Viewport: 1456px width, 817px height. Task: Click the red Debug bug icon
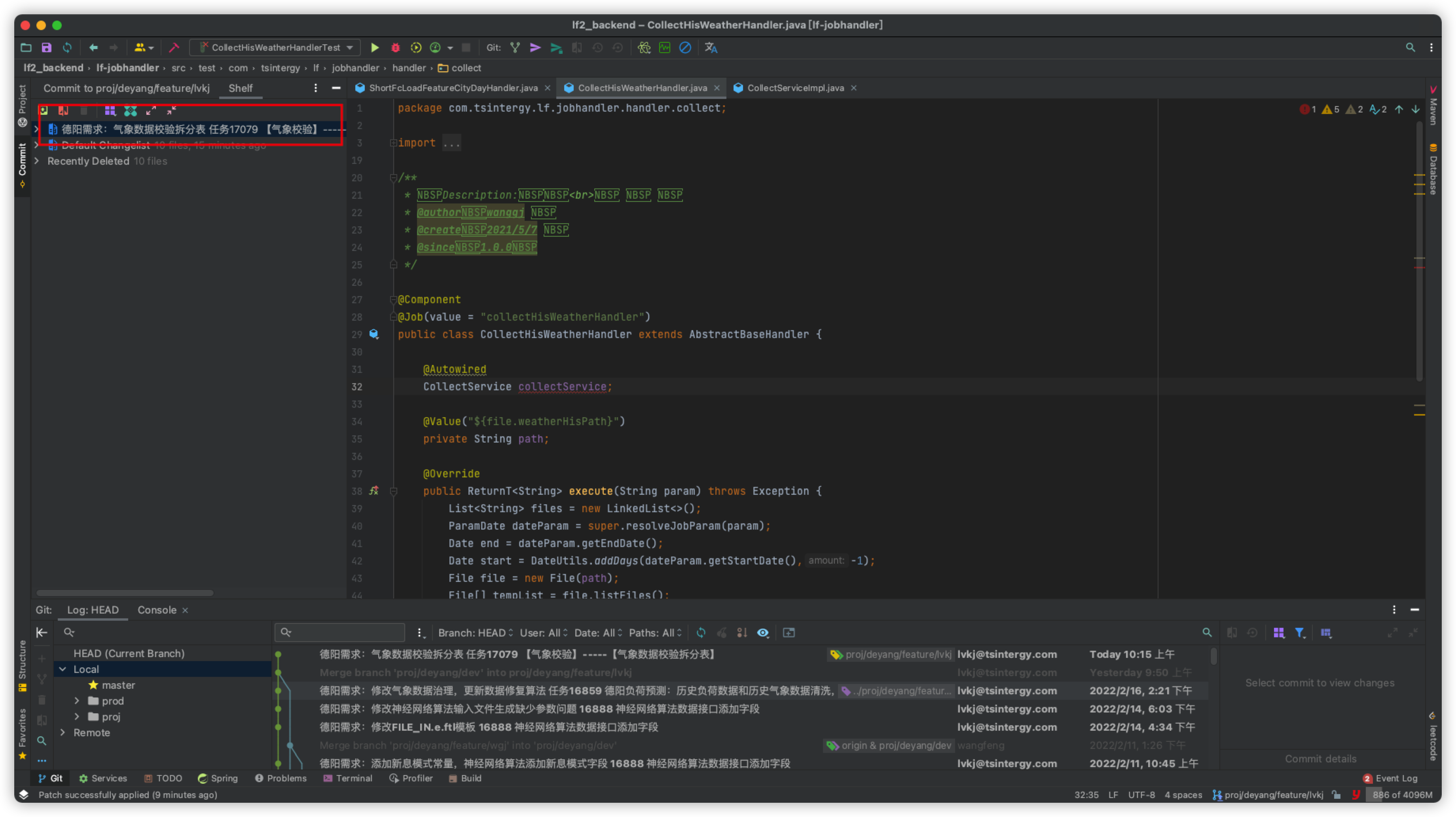click(395, 47)
